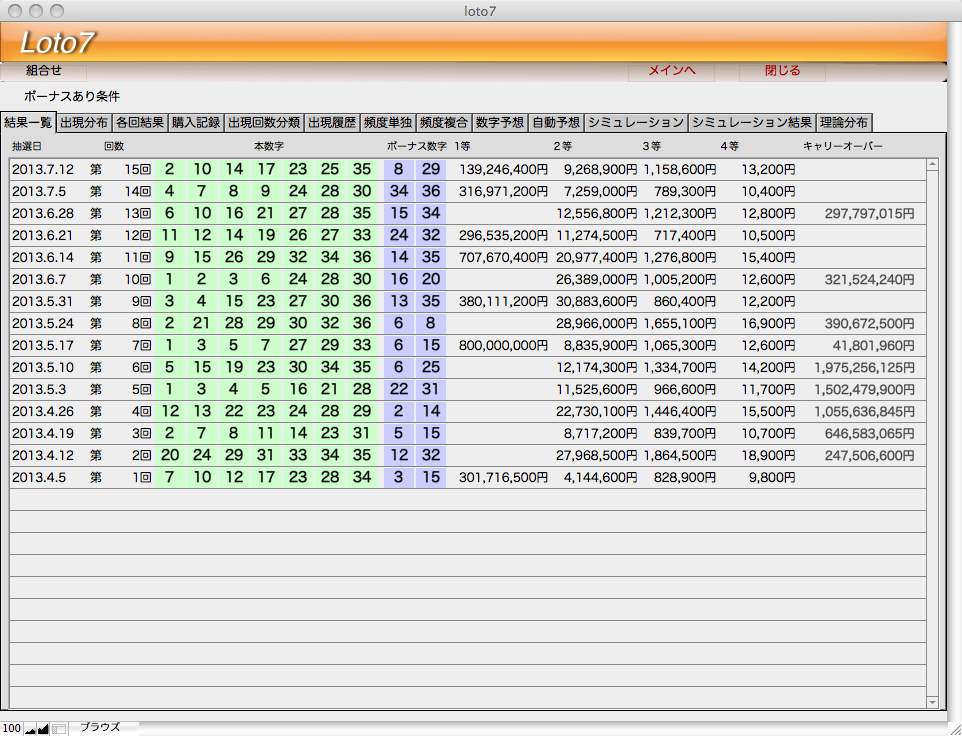The image size is (962, 736).
Task: Select the draw date 2013.4.26
Action: tap(43, 412)
